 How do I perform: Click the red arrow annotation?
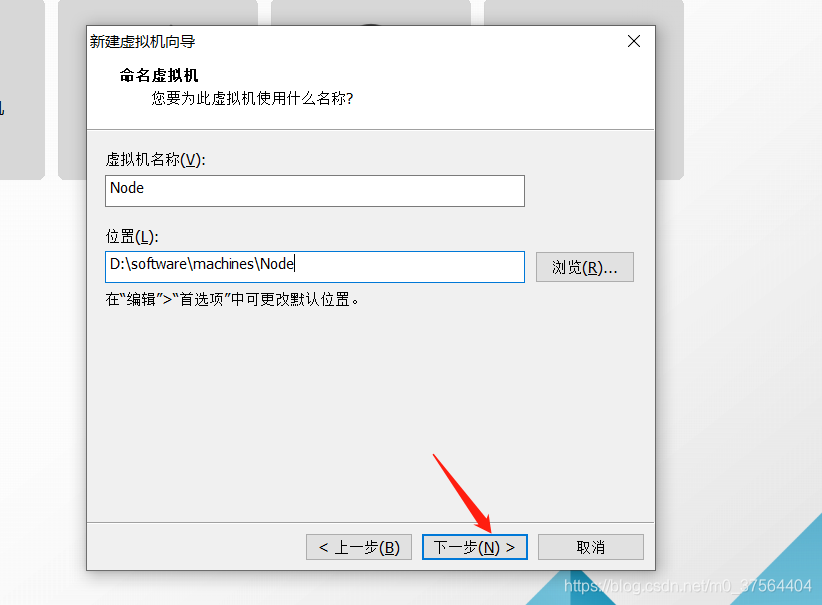pyautogui.click(x=462, y=493)
